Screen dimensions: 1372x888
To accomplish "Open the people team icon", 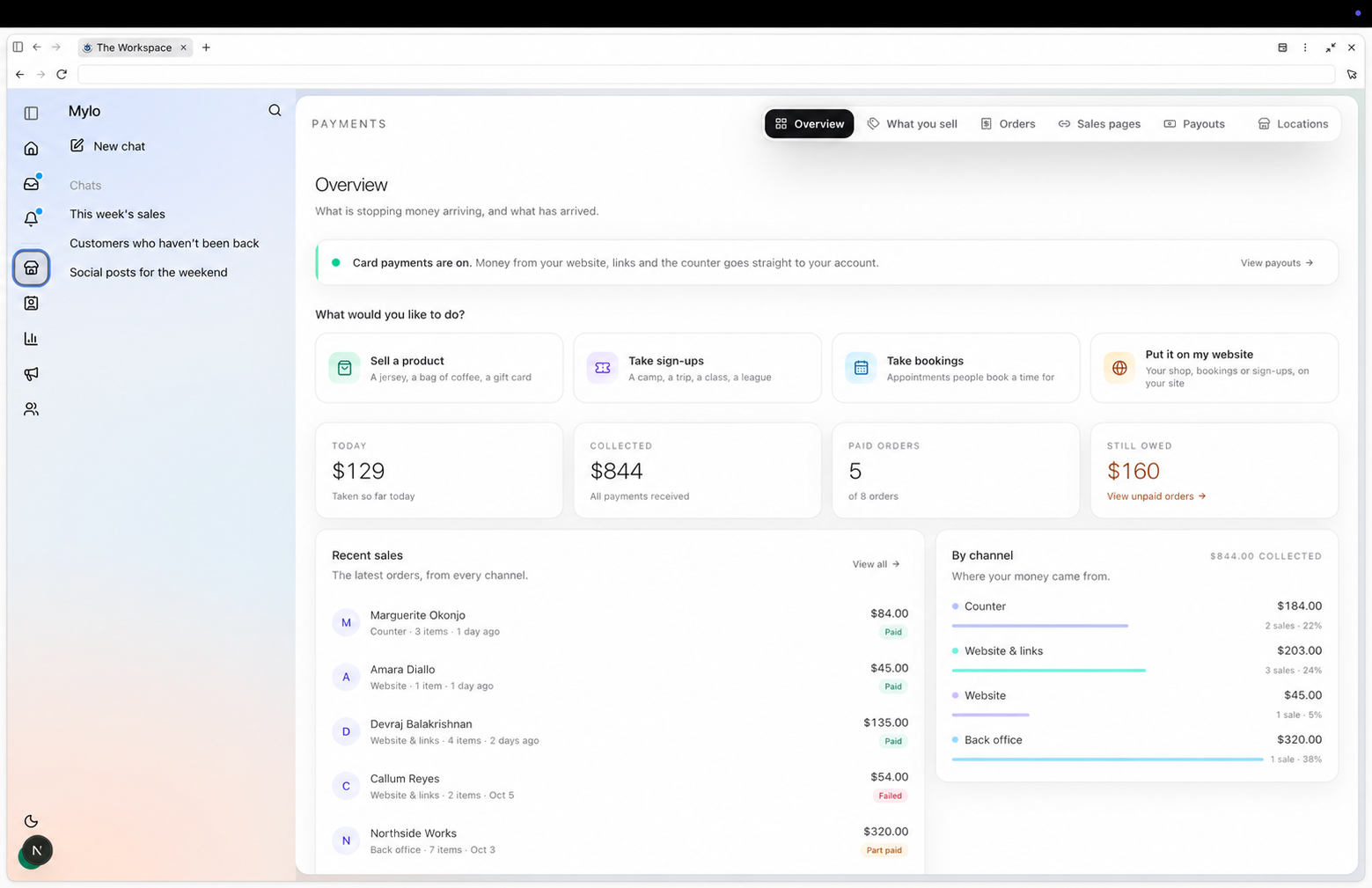I will coord(31,408).
